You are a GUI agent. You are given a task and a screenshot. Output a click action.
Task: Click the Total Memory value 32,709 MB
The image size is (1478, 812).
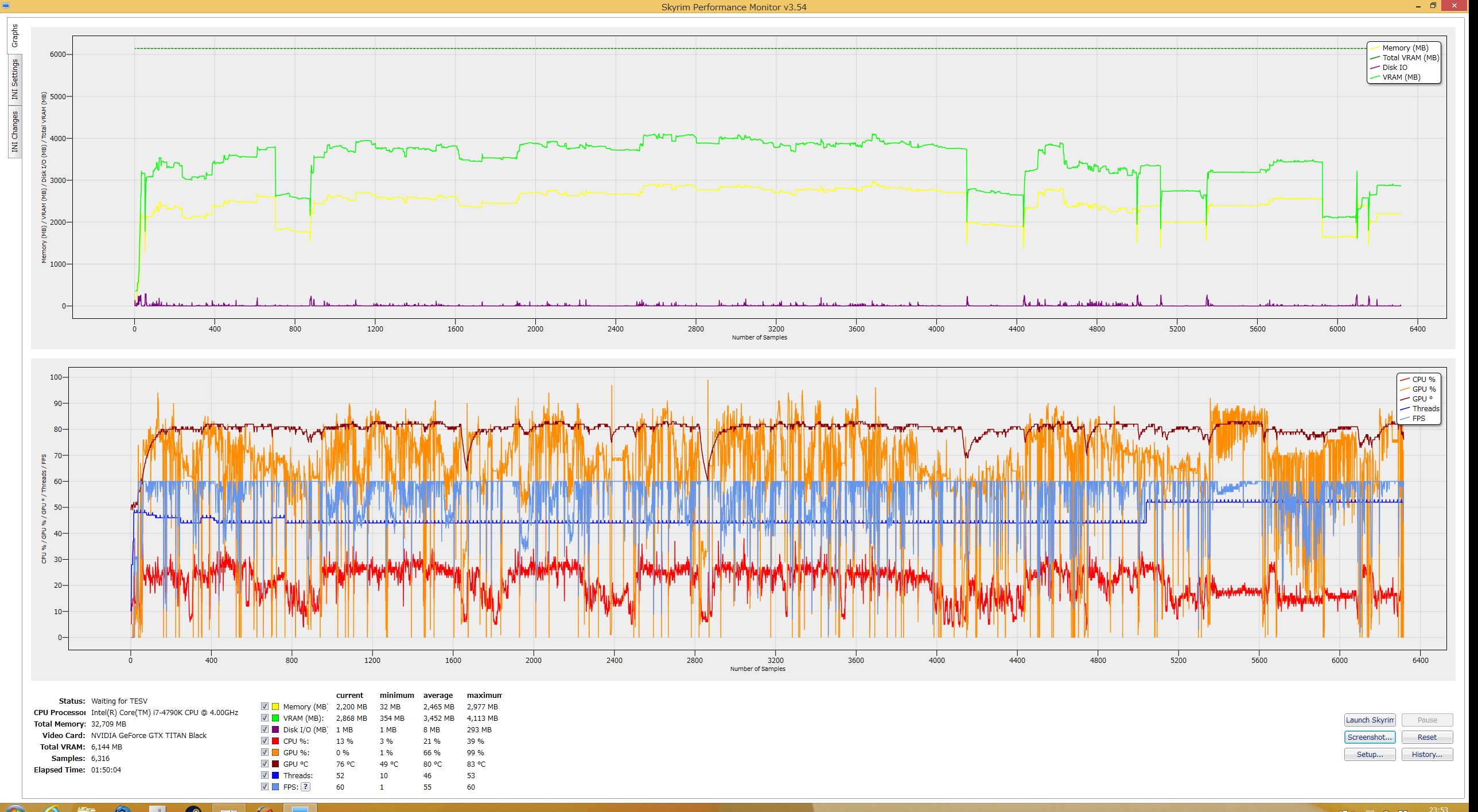[108, 724]
